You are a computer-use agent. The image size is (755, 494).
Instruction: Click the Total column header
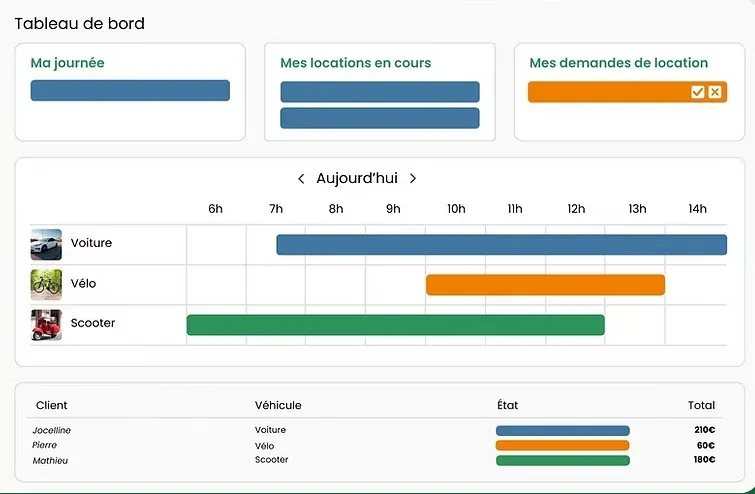702,405
